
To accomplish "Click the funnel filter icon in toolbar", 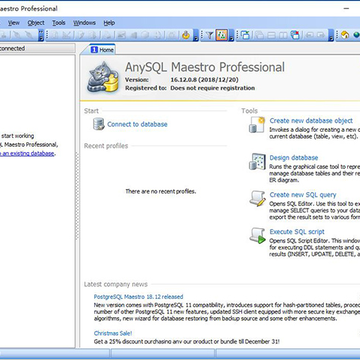I will (209, 35).
